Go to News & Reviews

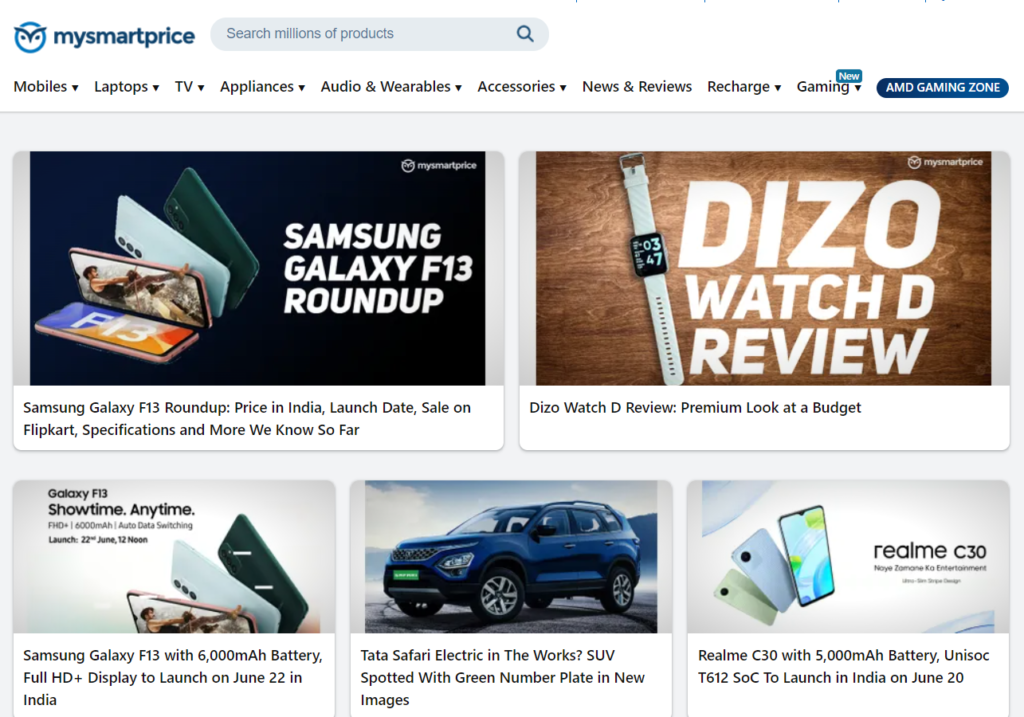tap(637, 87)
